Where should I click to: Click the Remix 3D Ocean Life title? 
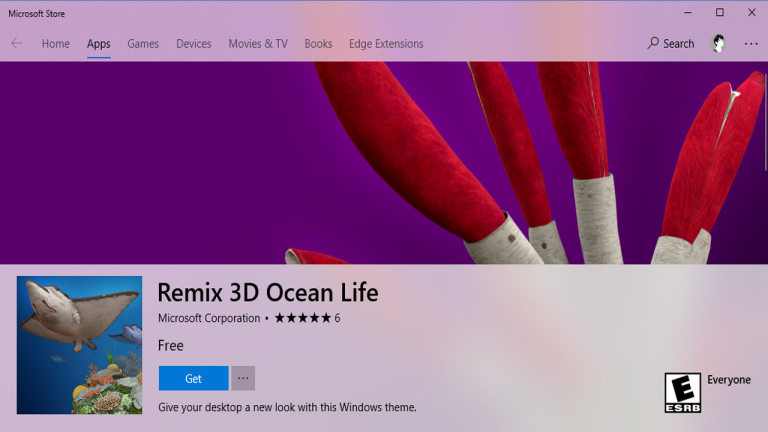point(267,292)
